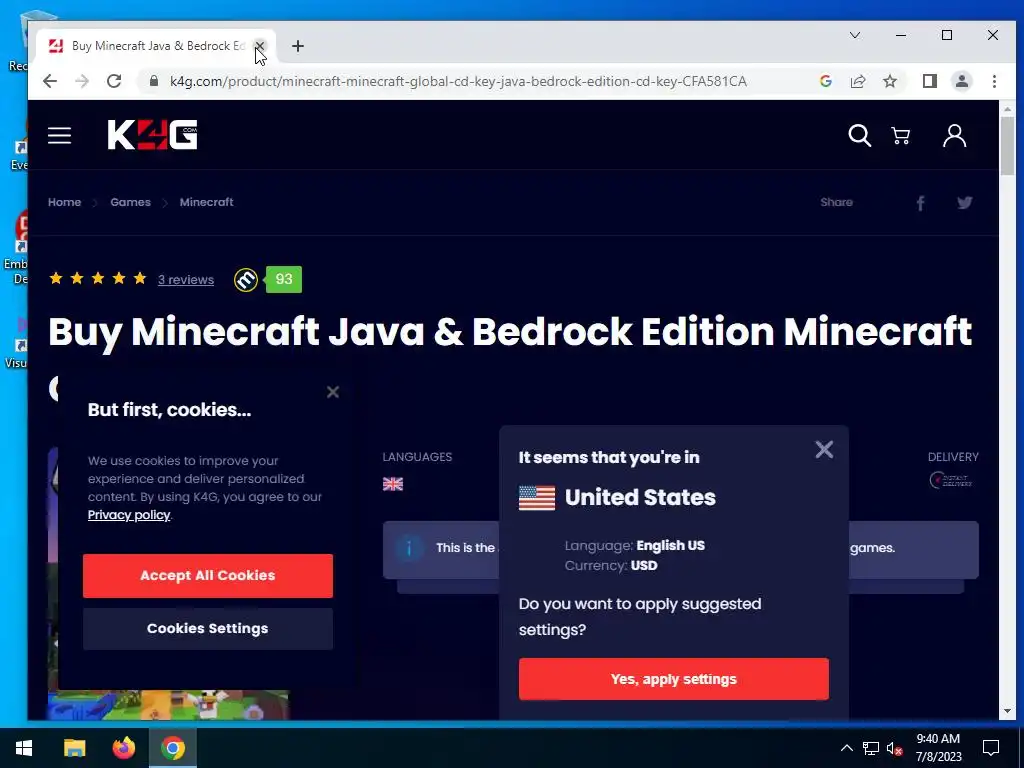This screenshot has height=768, width=1024.
Task: Open the user account icon
Action: 954,136
